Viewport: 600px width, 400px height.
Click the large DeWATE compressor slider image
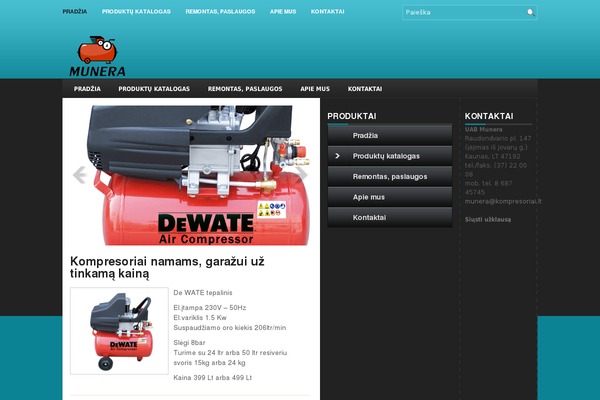191,175
